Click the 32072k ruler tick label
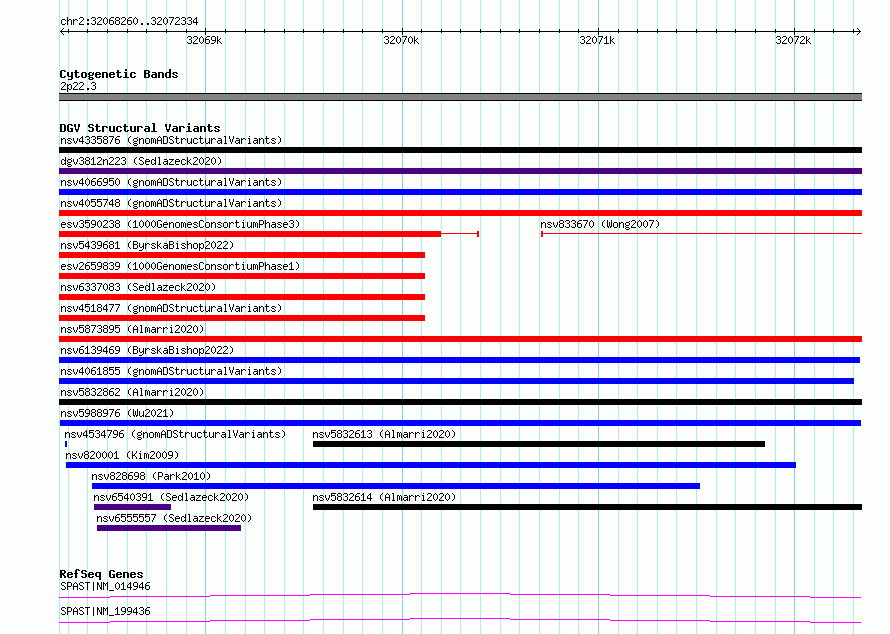Image resolution: width=890 pixels, height=634 pixels. [x=794, y=40]
